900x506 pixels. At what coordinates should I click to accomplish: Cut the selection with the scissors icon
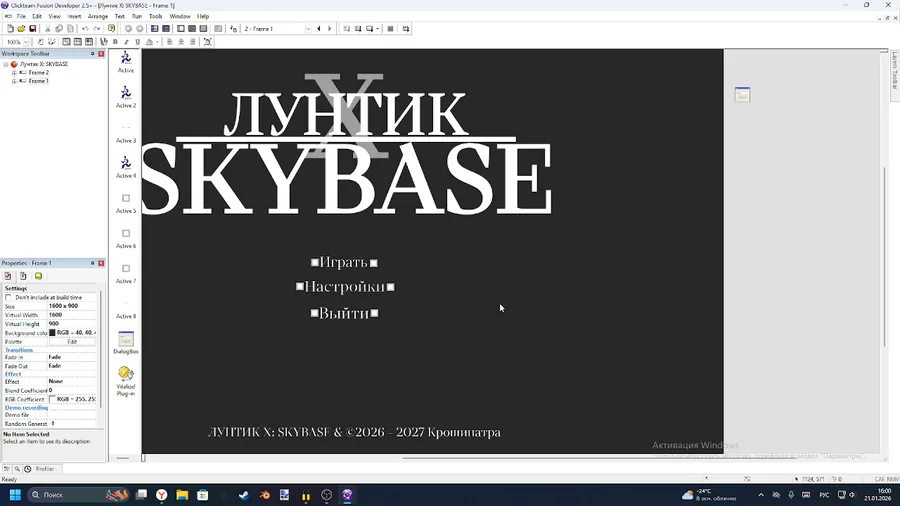(48, 29)
